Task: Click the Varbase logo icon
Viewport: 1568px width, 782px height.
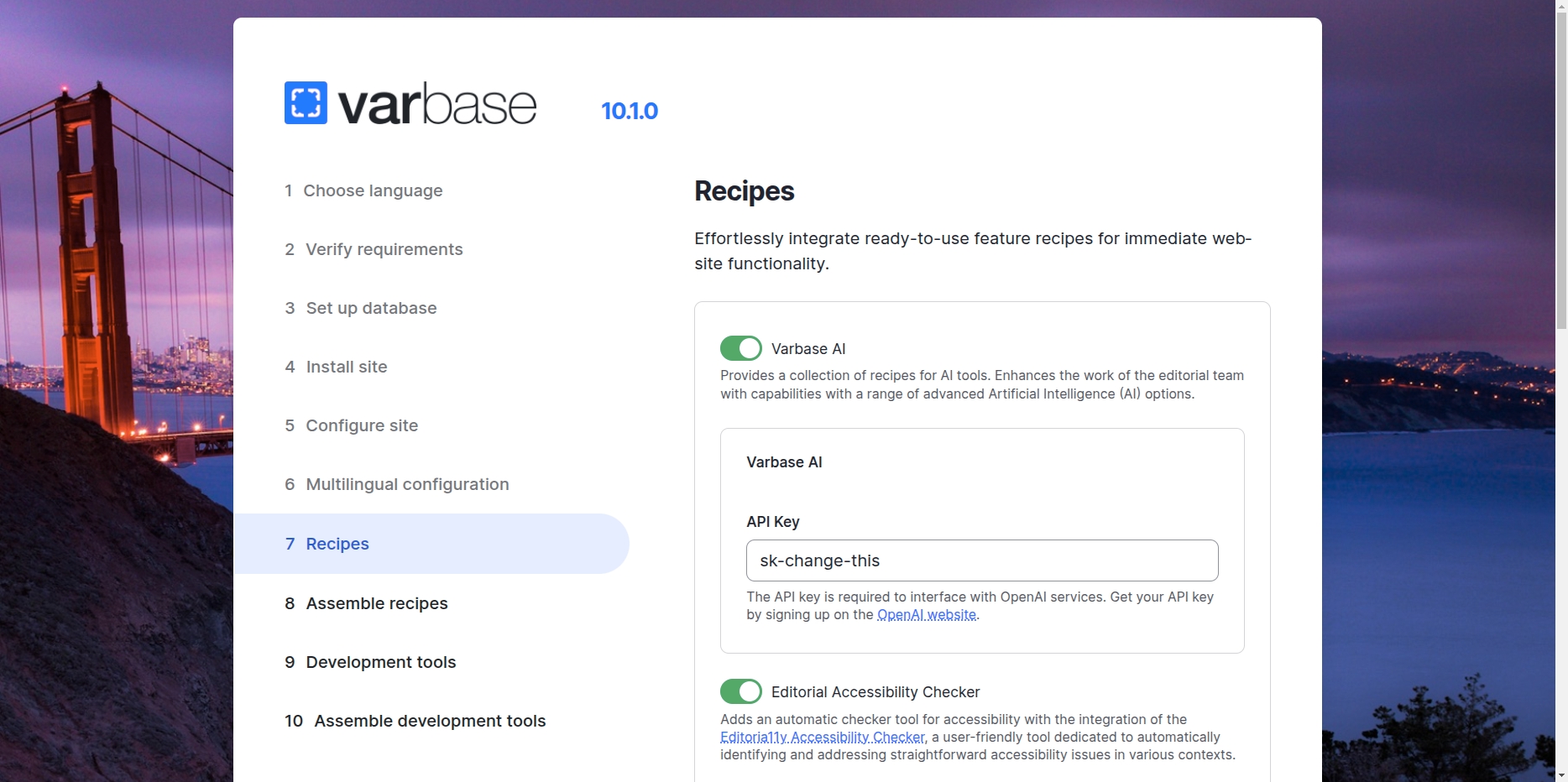Action: point(306,103)
